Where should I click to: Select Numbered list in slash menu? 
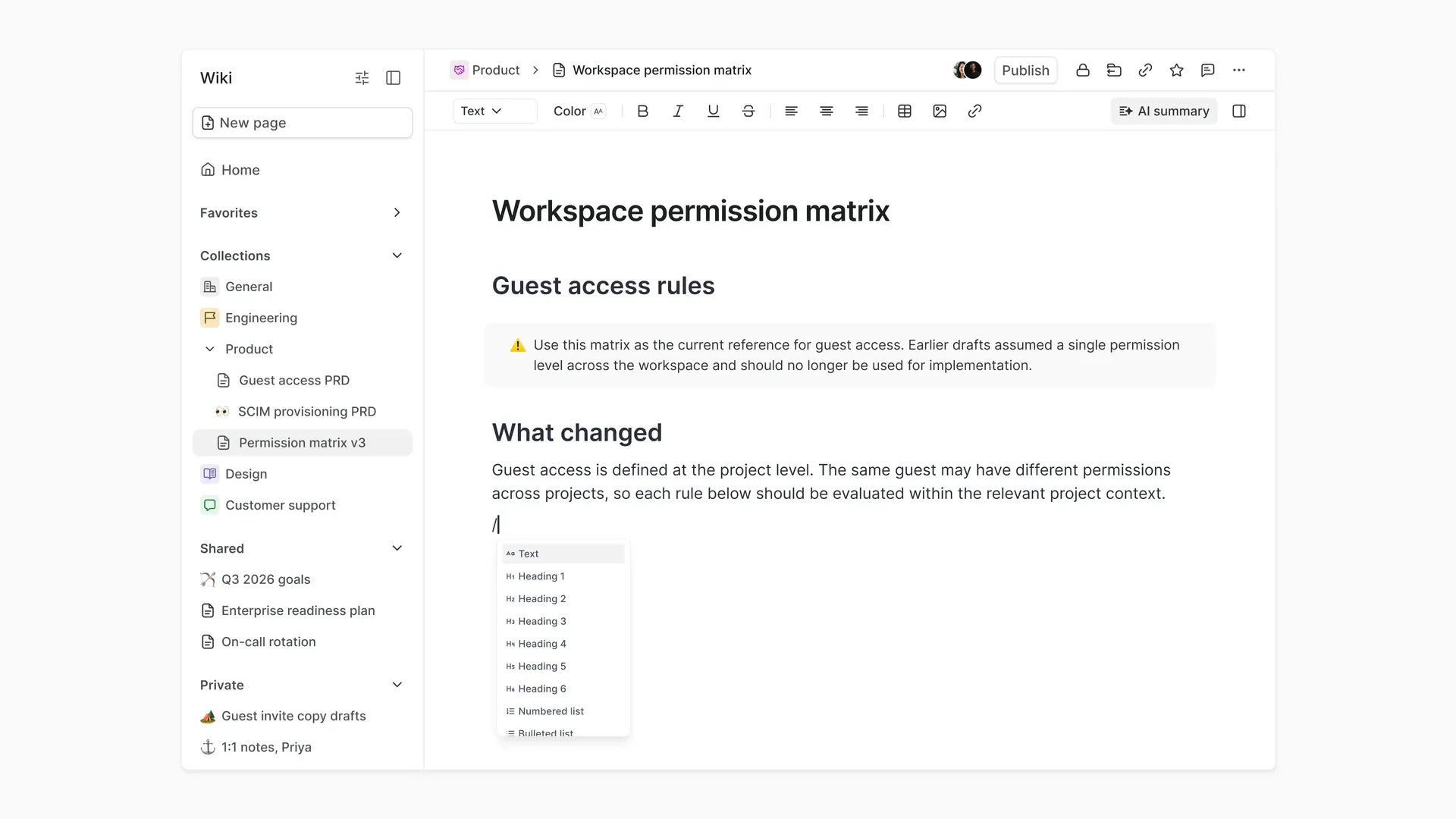click(x=563, y=711)
